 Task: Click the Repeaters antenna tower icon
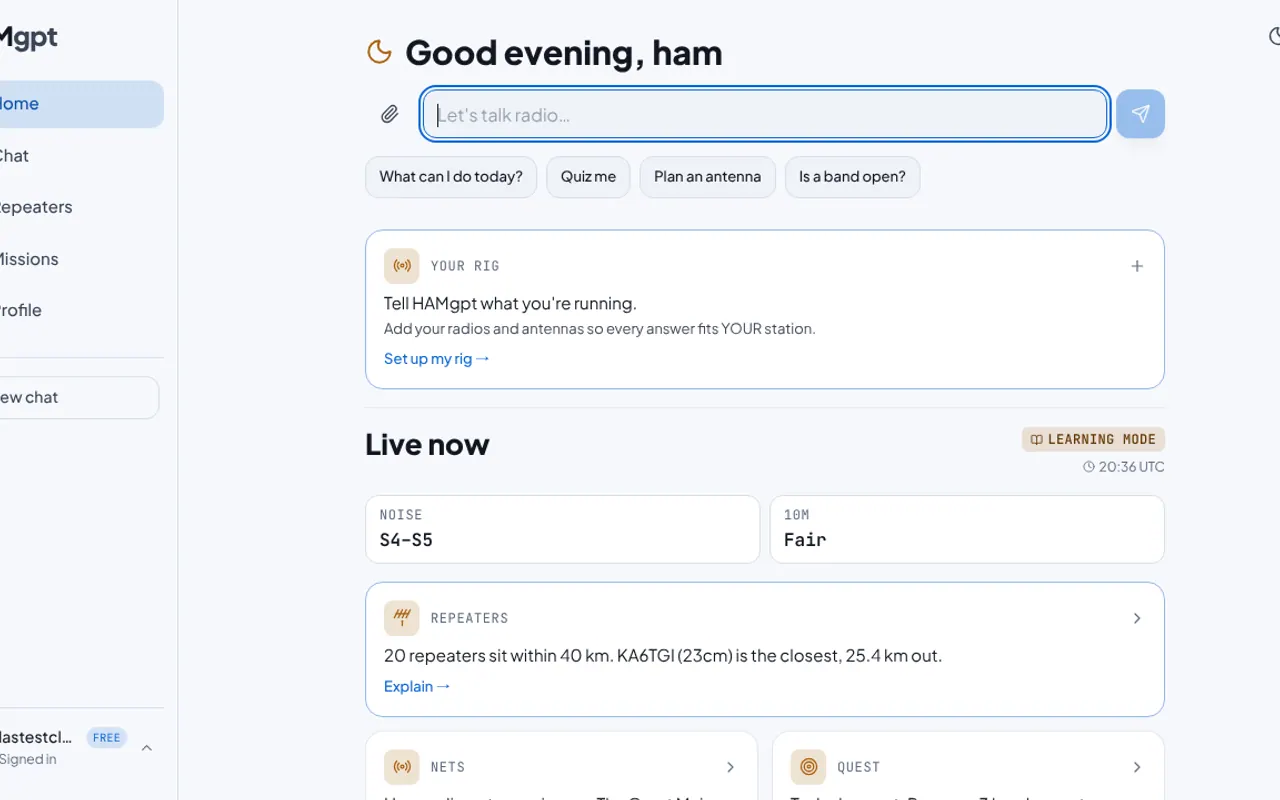[x=402, y=618]
